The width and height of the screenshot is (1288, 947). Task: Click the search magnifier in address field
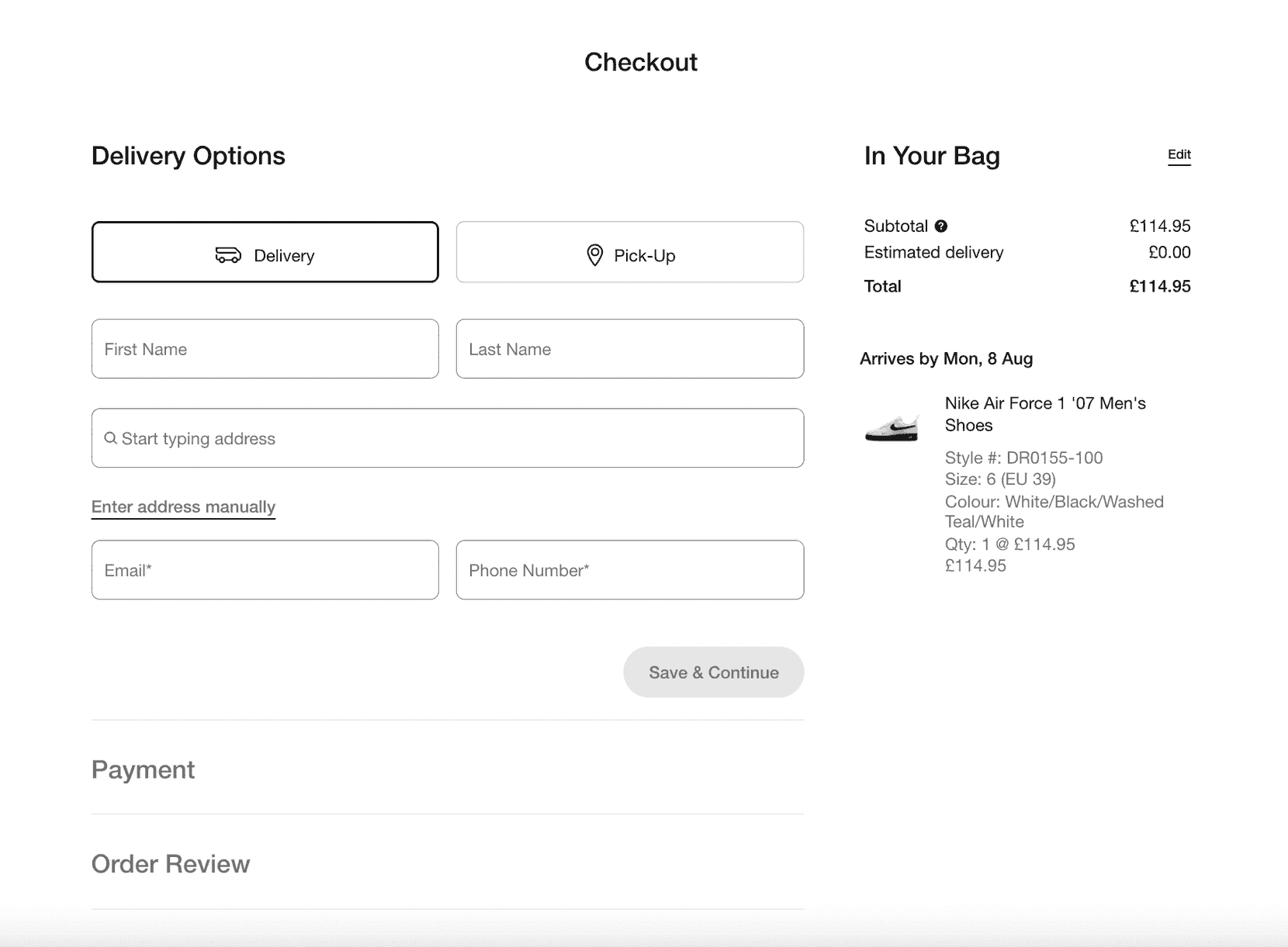(x=111, y=437)
